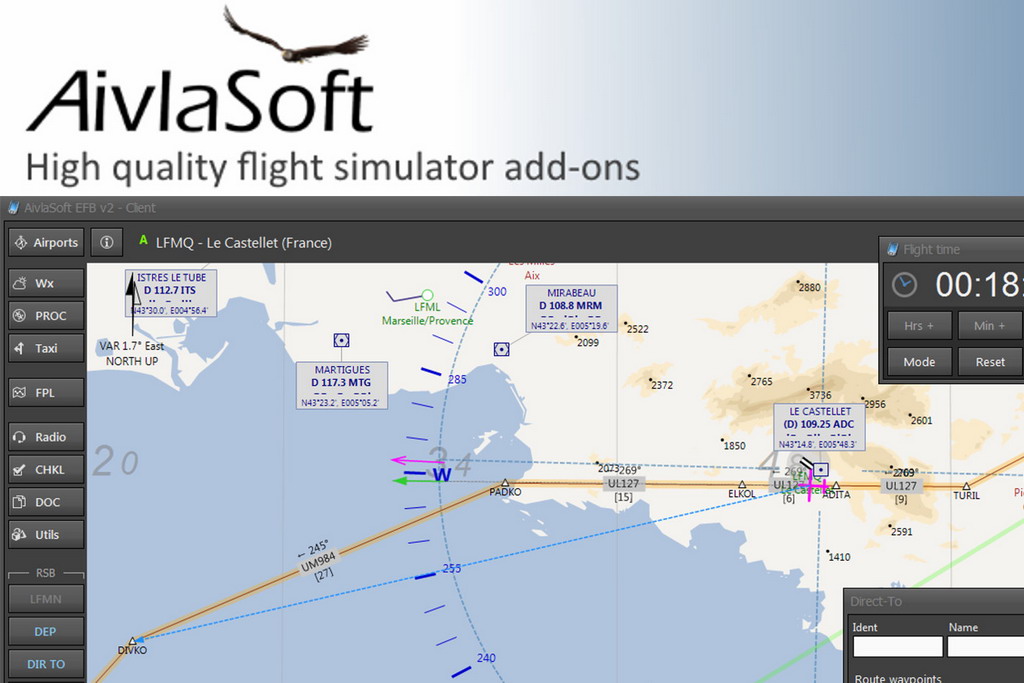Viewport: 1024px width, 683px height.
Task: Click the airport information (i) icon
Action: 107,242
